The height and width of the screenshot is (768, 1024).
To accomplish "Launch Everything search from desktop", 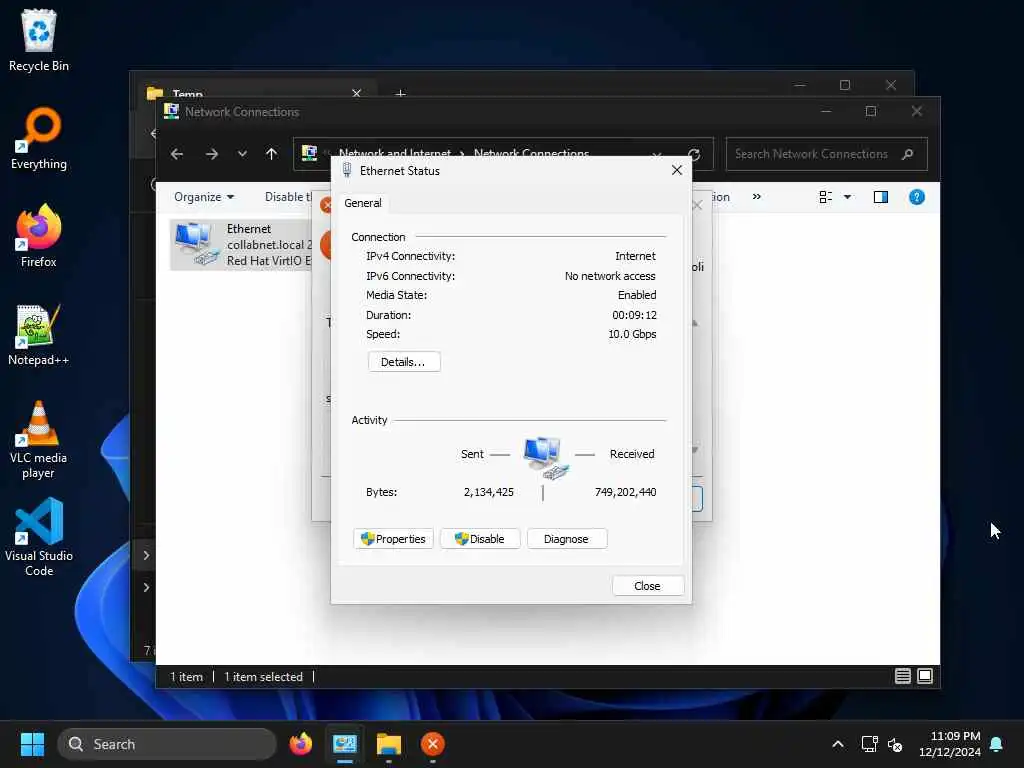I will (39, 138).
